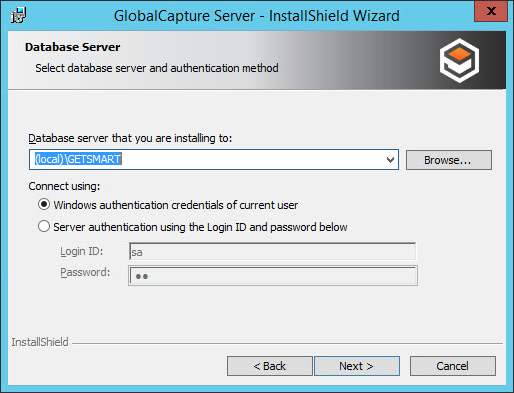Click the GlobalCapture cube logo
The height and width of the screenshot is (393, 514).
click(x=459, y=60)
